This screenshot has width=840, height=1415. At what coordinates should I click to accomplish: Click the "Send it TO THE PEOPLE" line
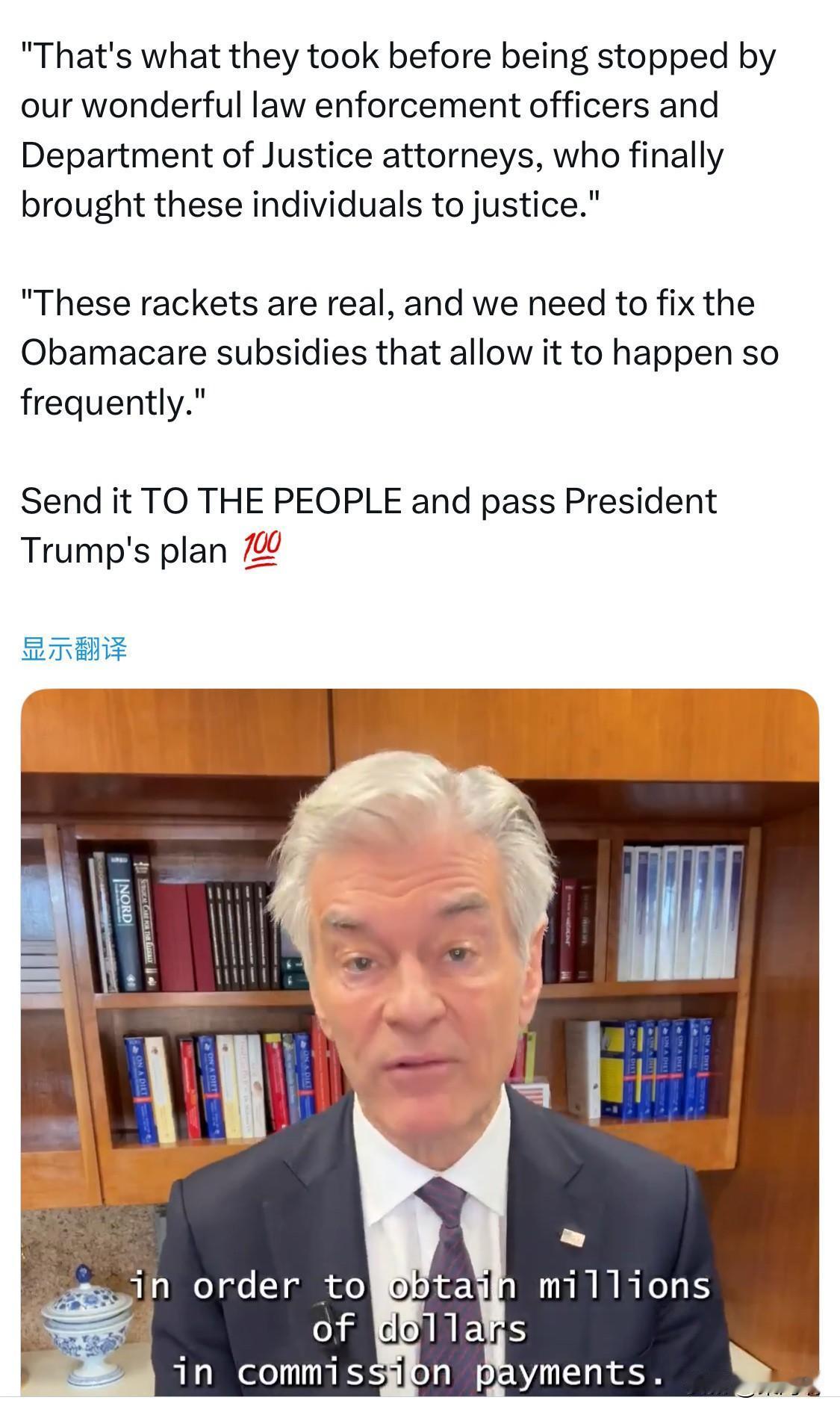(x=368, y=525)
